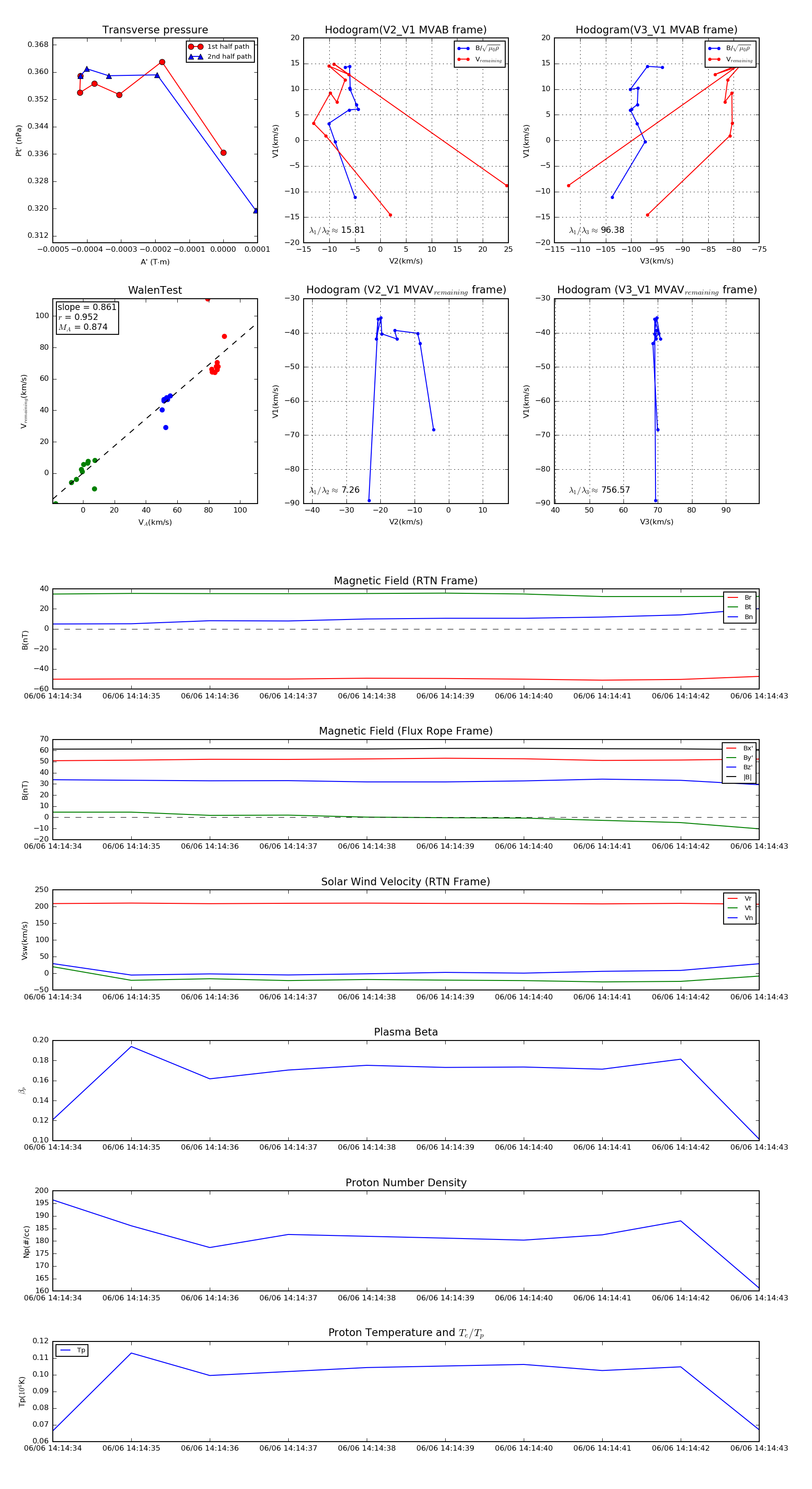Click the eigenvalue ratio 15.81 annotation
This screenshot has height=1489, width=812.
(x=337, y=230)
